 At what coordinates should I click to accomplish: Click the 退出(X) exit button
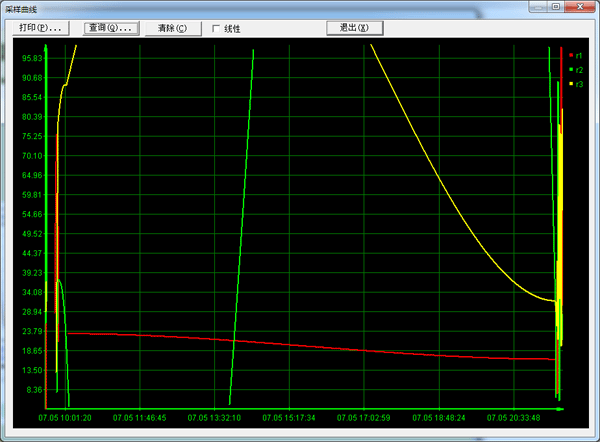click(x=355, y=28)
